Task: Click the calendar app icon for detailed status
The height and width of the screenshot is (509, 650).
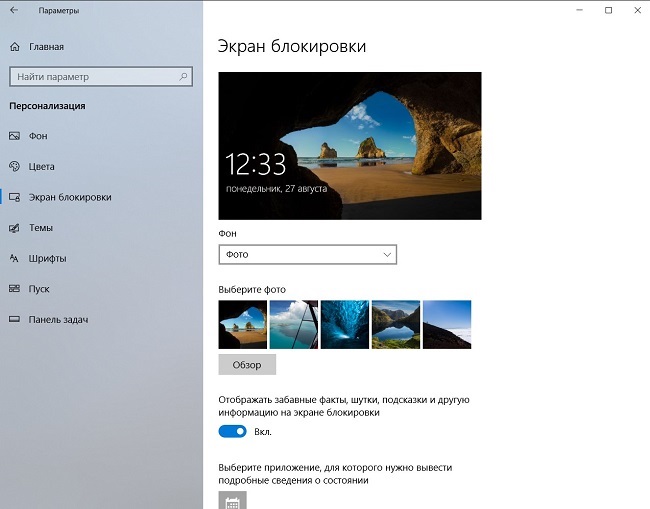Action: (x=233, y=500)
